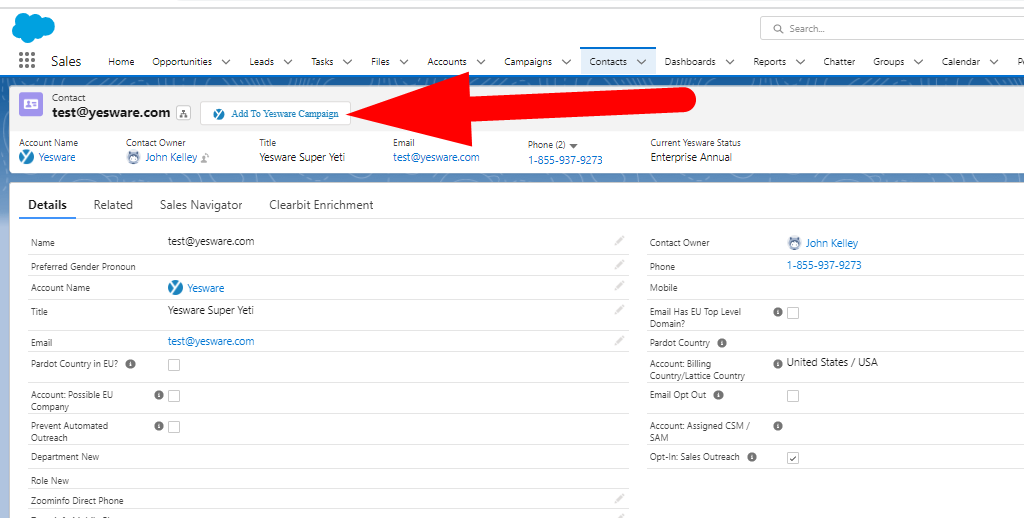Expand the Phone (2) dropdown arrow
This screenshot has width=1024, height=518.
[574, 146]
